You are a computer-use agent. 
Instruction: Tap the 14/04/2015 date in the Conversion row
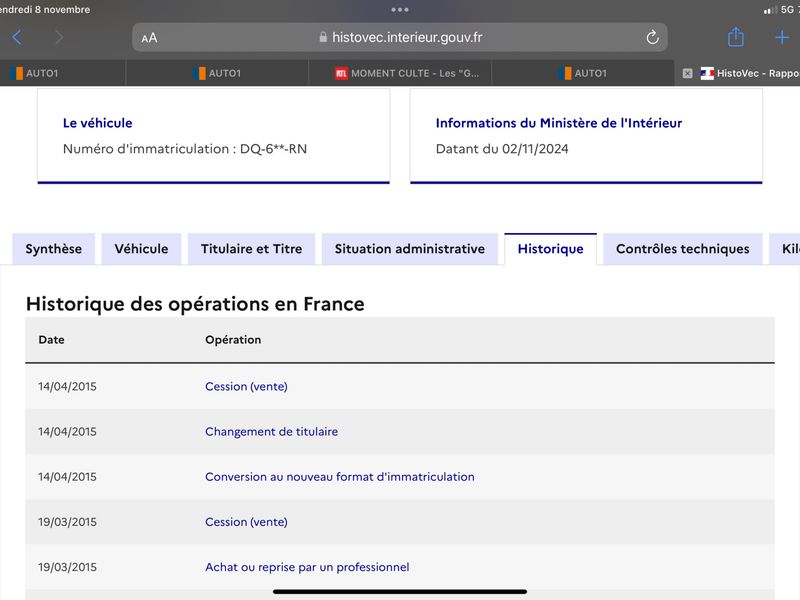pyautogui.click(x=67, y=477)
